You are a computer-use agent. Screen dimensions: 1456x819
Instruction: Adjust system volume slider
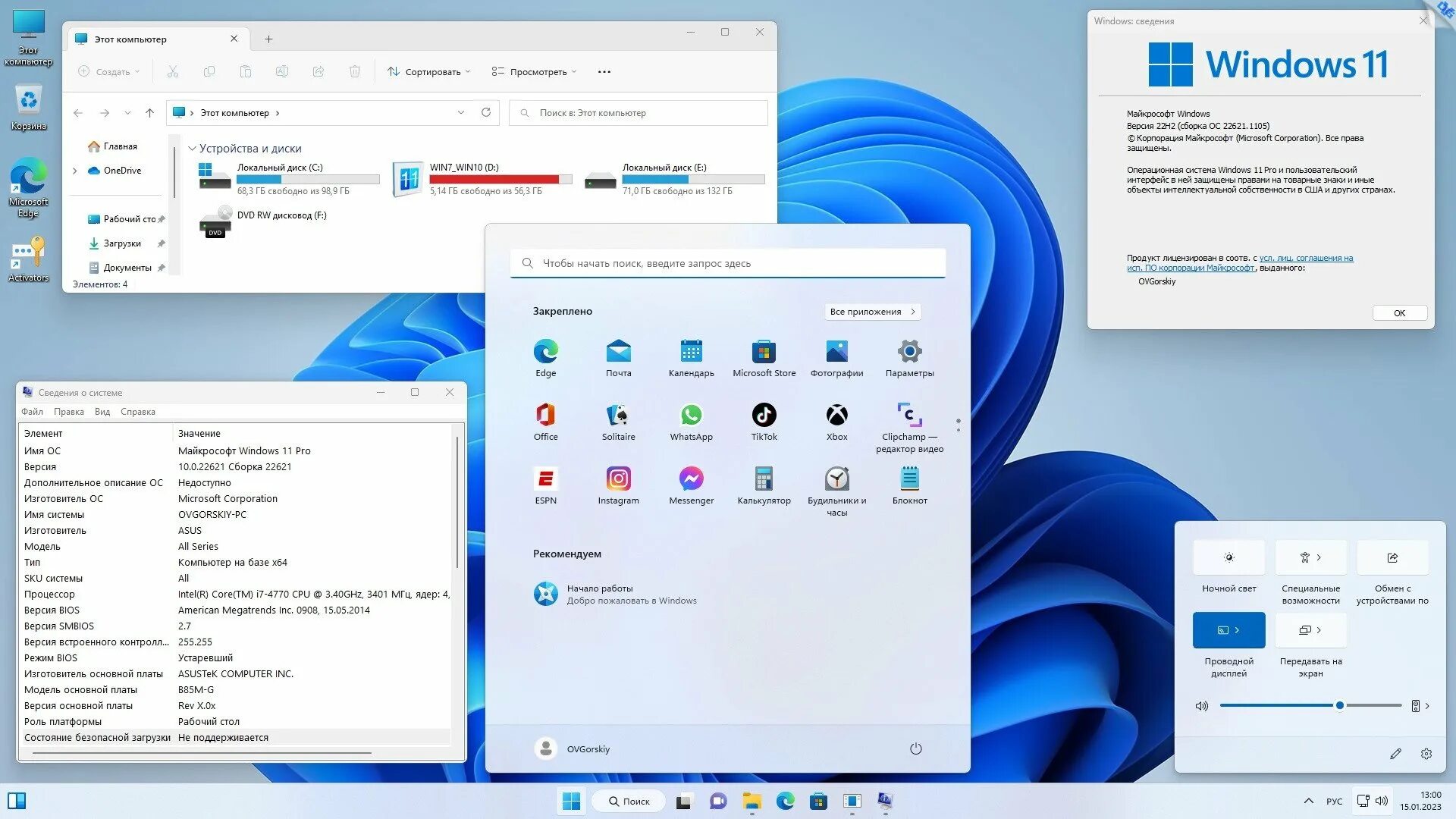(x=1339, y=706)
